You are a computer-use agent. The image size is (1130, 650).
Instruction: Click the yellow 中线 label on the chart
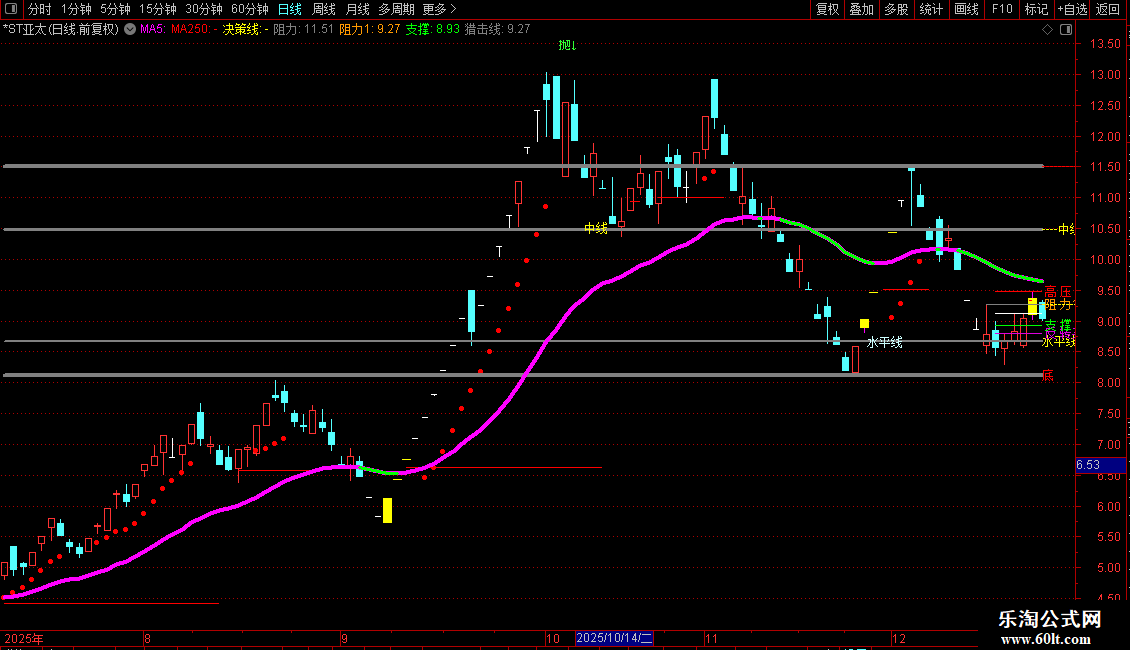point(596,228)
